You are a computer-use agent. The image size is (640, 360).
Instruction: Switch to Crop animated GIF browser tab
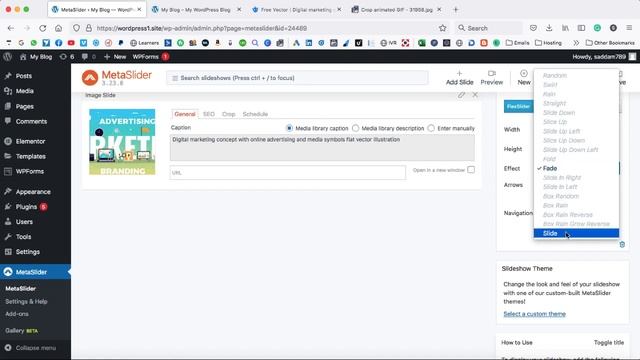[x=397, y=9]
